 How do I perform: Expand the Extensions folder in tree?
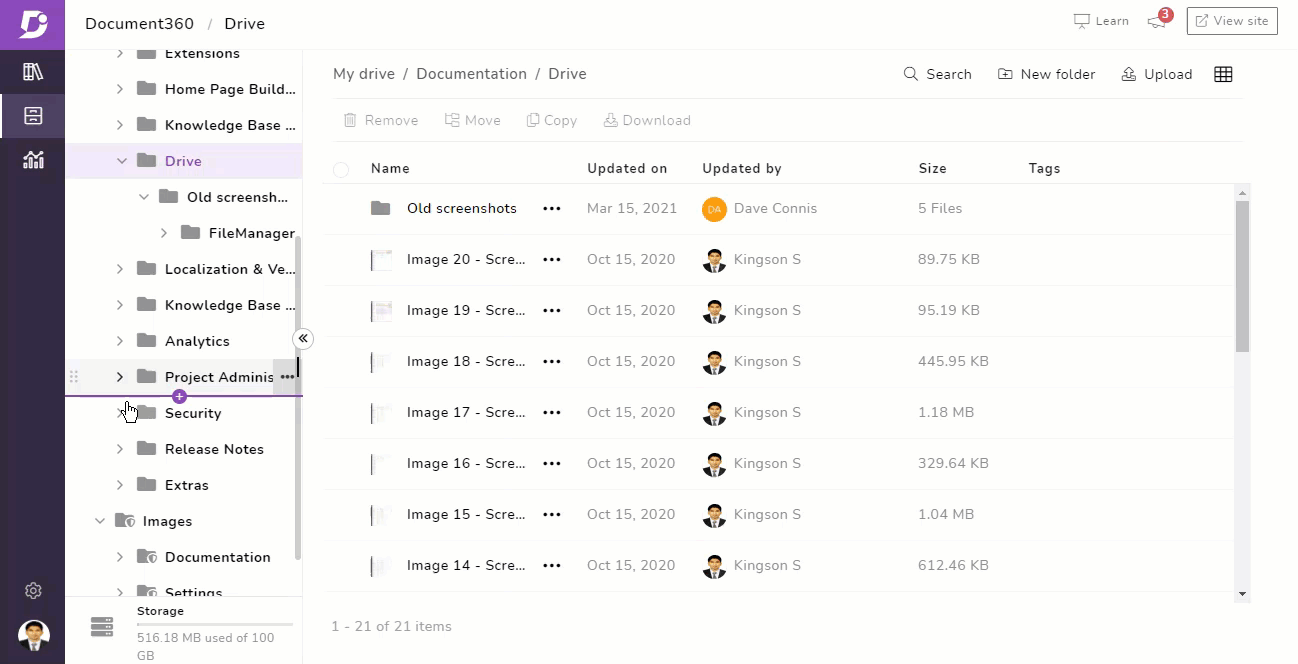point(120,53)
